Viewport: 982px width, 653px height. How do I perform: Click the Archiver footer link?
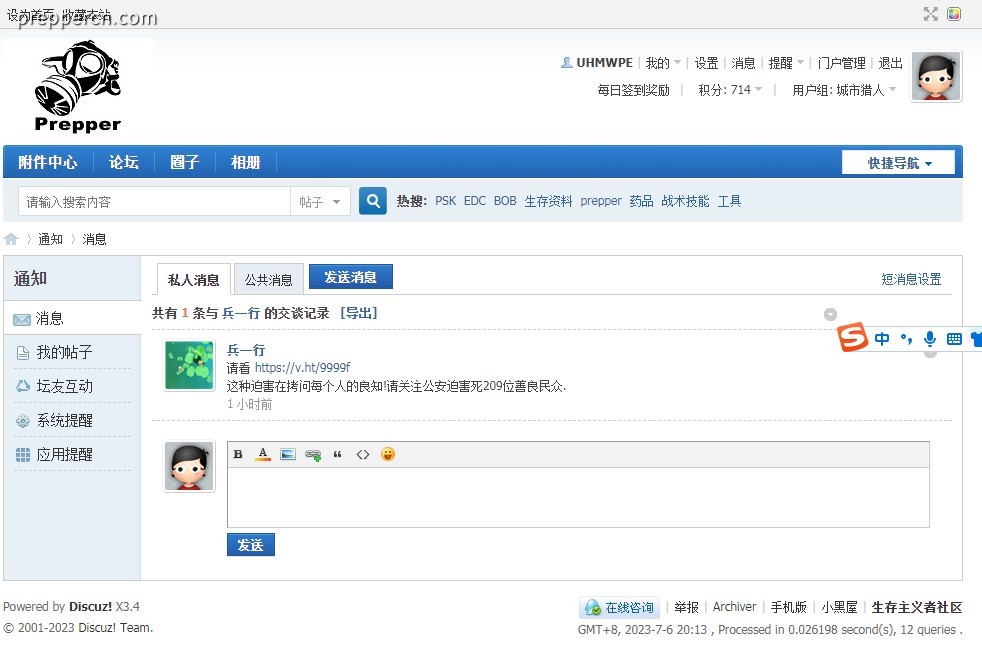tap(734, 607)
